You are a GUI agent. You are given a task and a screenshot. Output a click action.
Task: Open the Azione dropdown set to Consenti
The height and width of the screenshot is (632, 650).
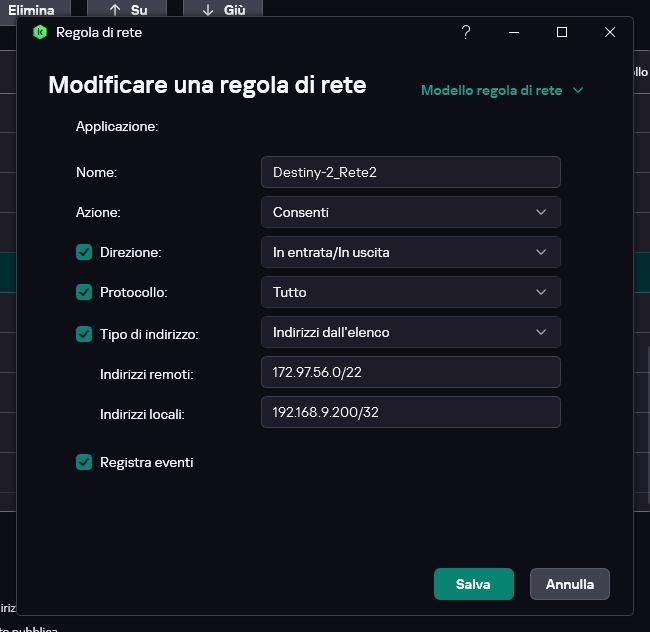[410, 212]
